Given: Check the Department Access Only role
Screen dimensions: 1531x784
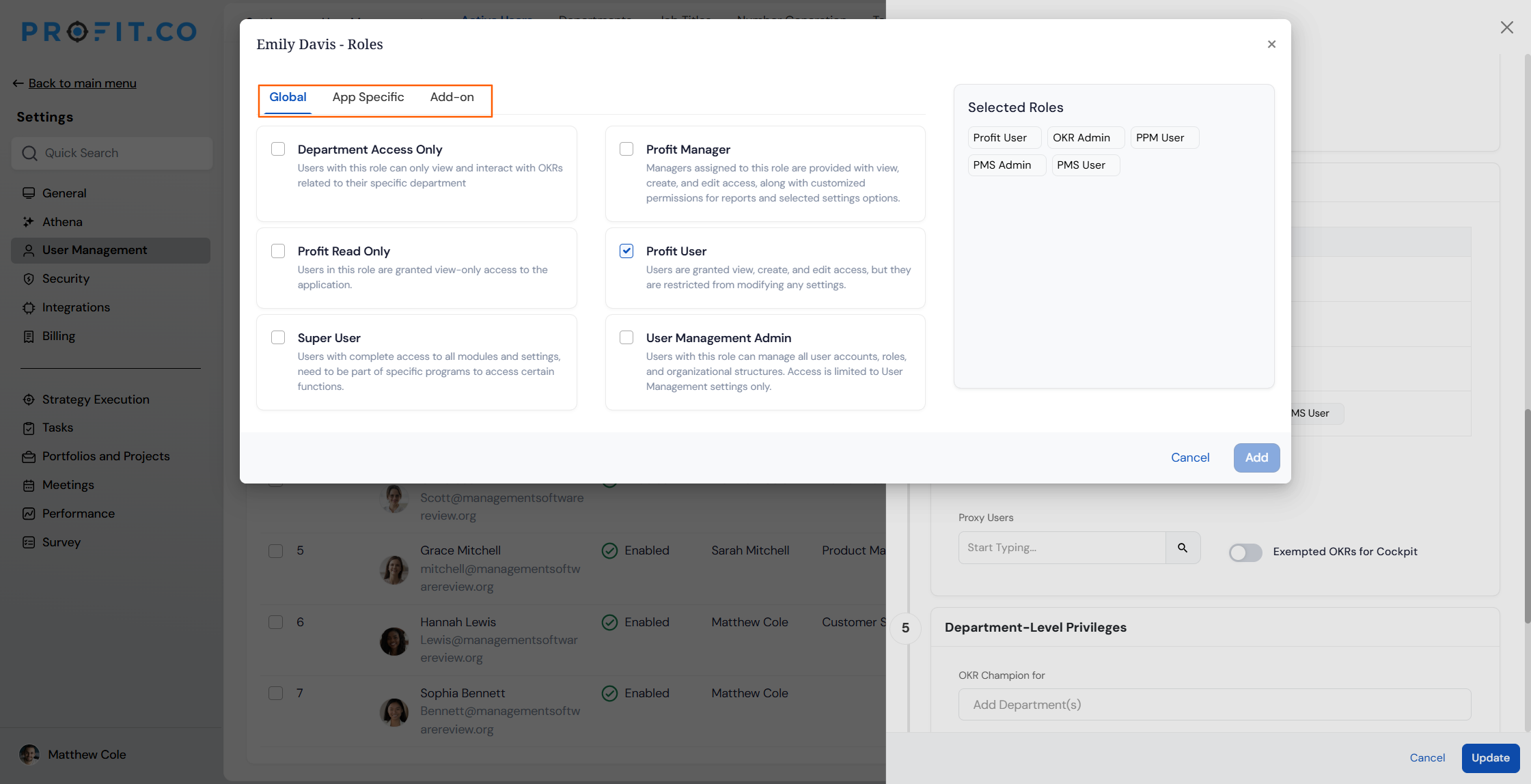Looking at the screenshot, I should click(x=278, y=149).
